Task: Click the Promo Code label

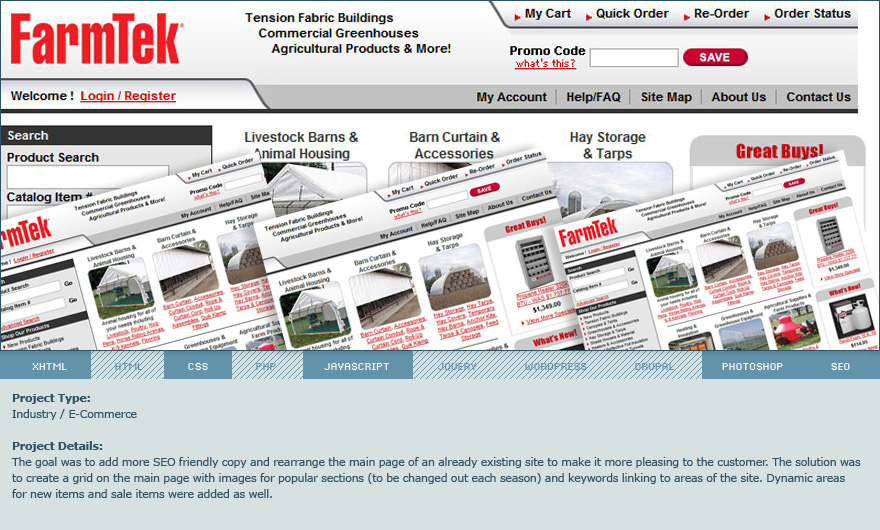Action: tap(547, 51)
